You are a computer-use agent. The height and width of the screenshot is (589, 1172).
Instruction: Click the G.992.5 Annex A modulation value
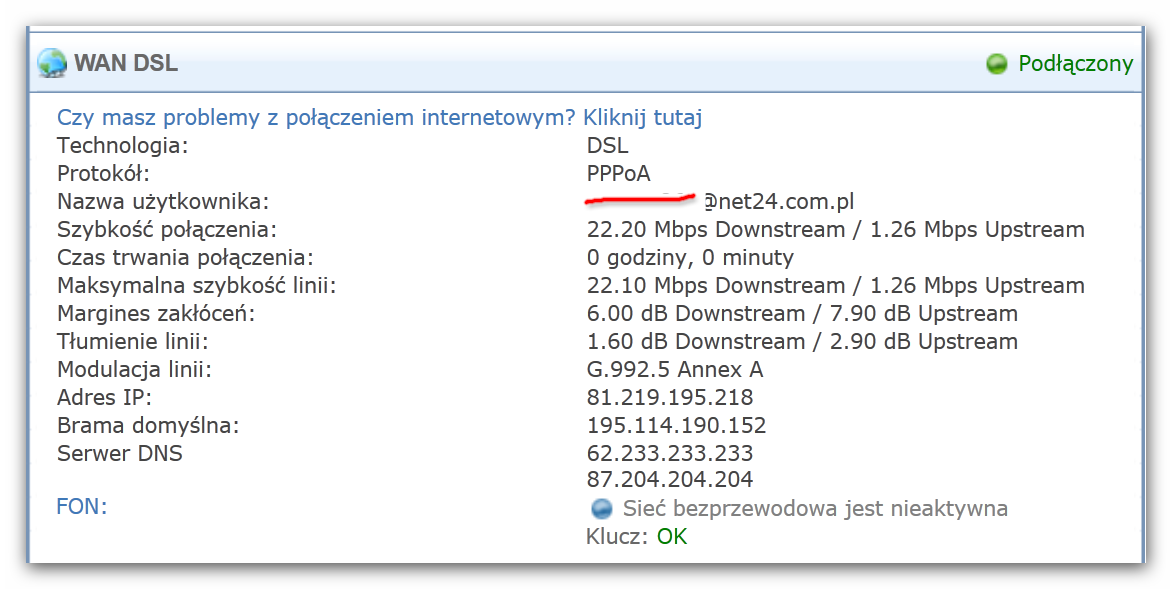point(675,369)
